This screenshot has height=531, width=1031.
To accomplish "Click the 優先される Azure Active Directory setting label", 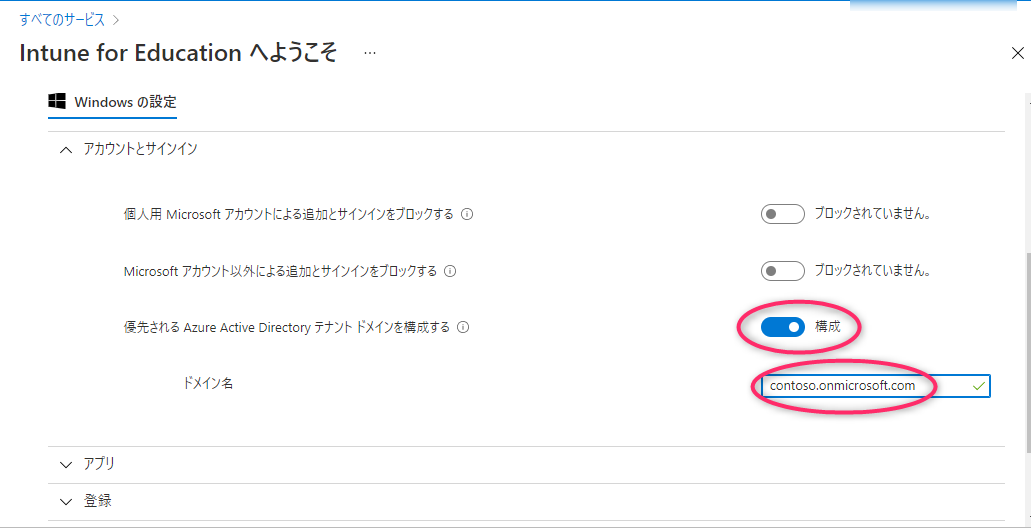I will pos(287,327).
